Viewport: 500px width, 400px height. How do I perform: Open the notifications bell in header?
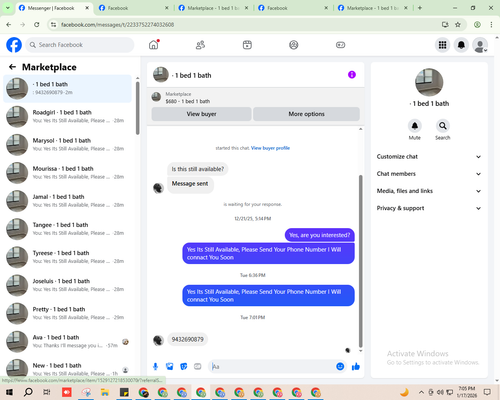coord(461,45)
